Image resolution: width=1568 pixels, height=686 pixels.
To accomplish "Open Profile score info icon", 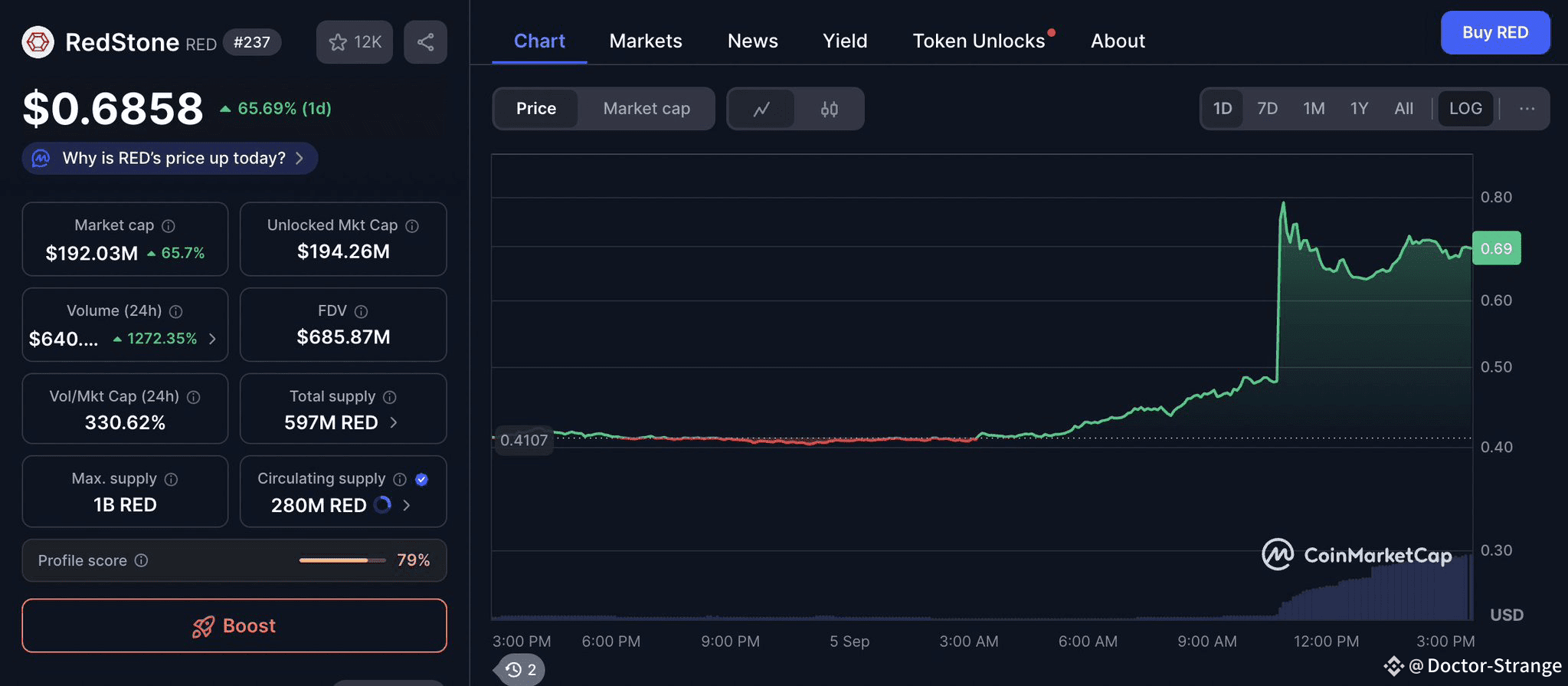I will click(x=141, y=560).
